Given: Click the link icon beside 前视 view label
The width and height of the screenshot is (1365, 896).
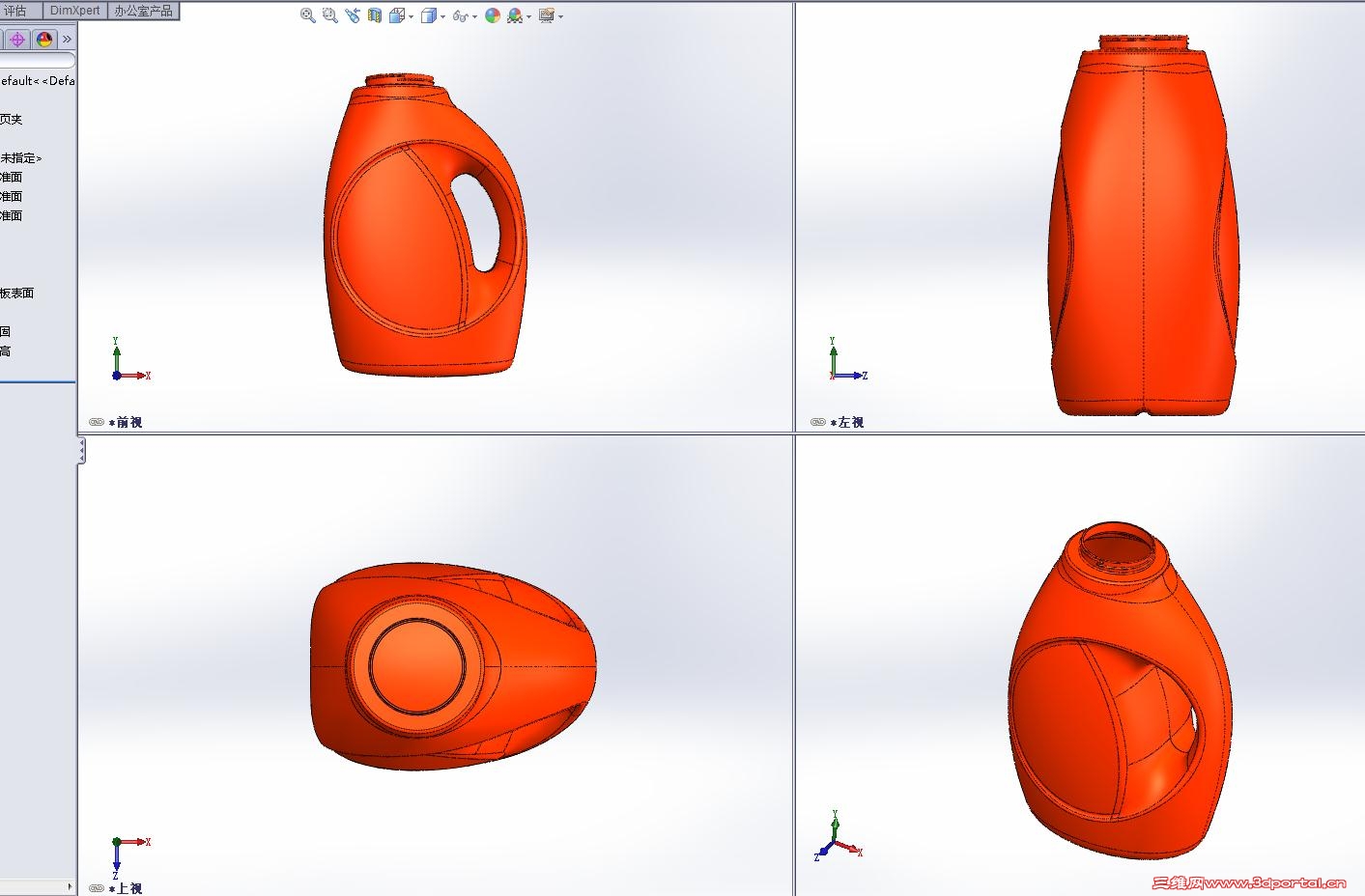Looking at the screenshot, I should click(x=97, y=422).
